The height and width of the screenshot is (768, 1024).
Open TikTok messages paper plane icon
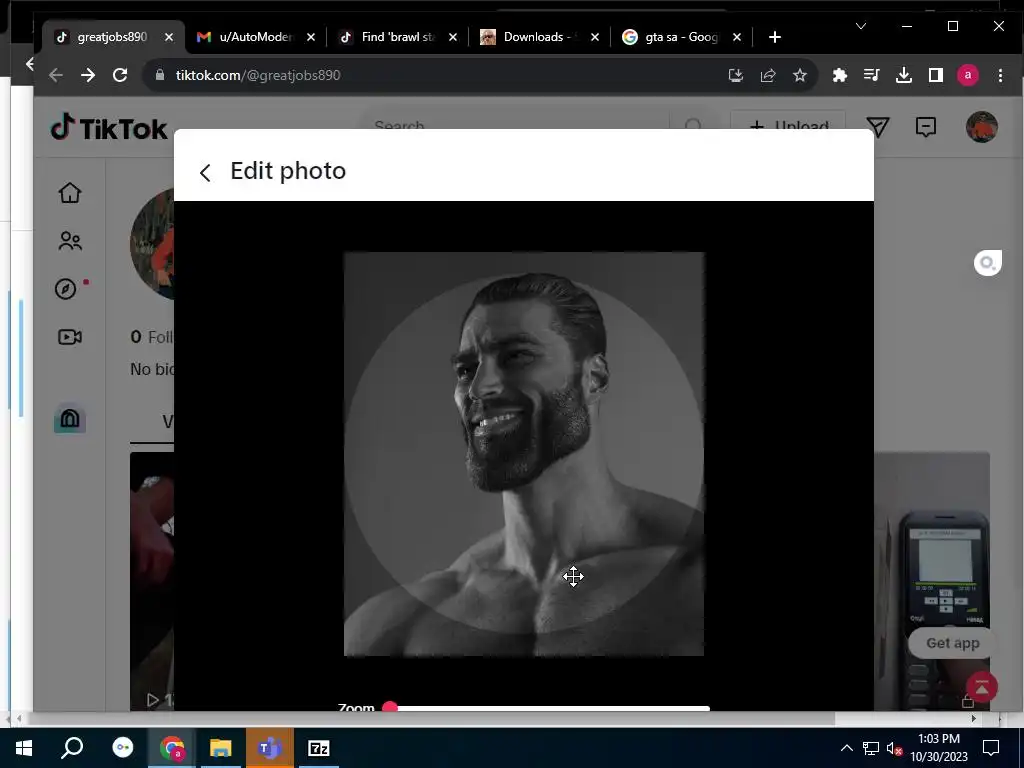pos(878,127)
